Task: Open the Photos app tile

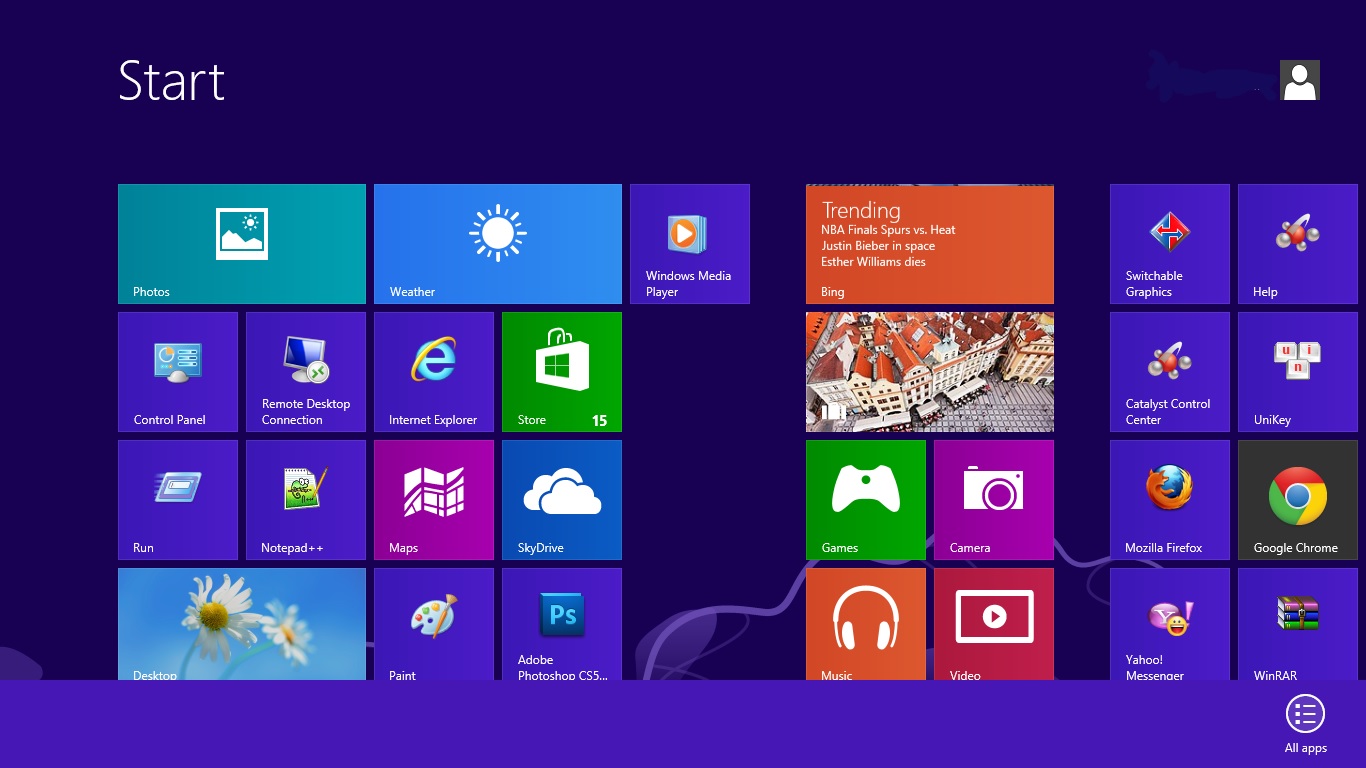Action: click(x=241, y=243)
